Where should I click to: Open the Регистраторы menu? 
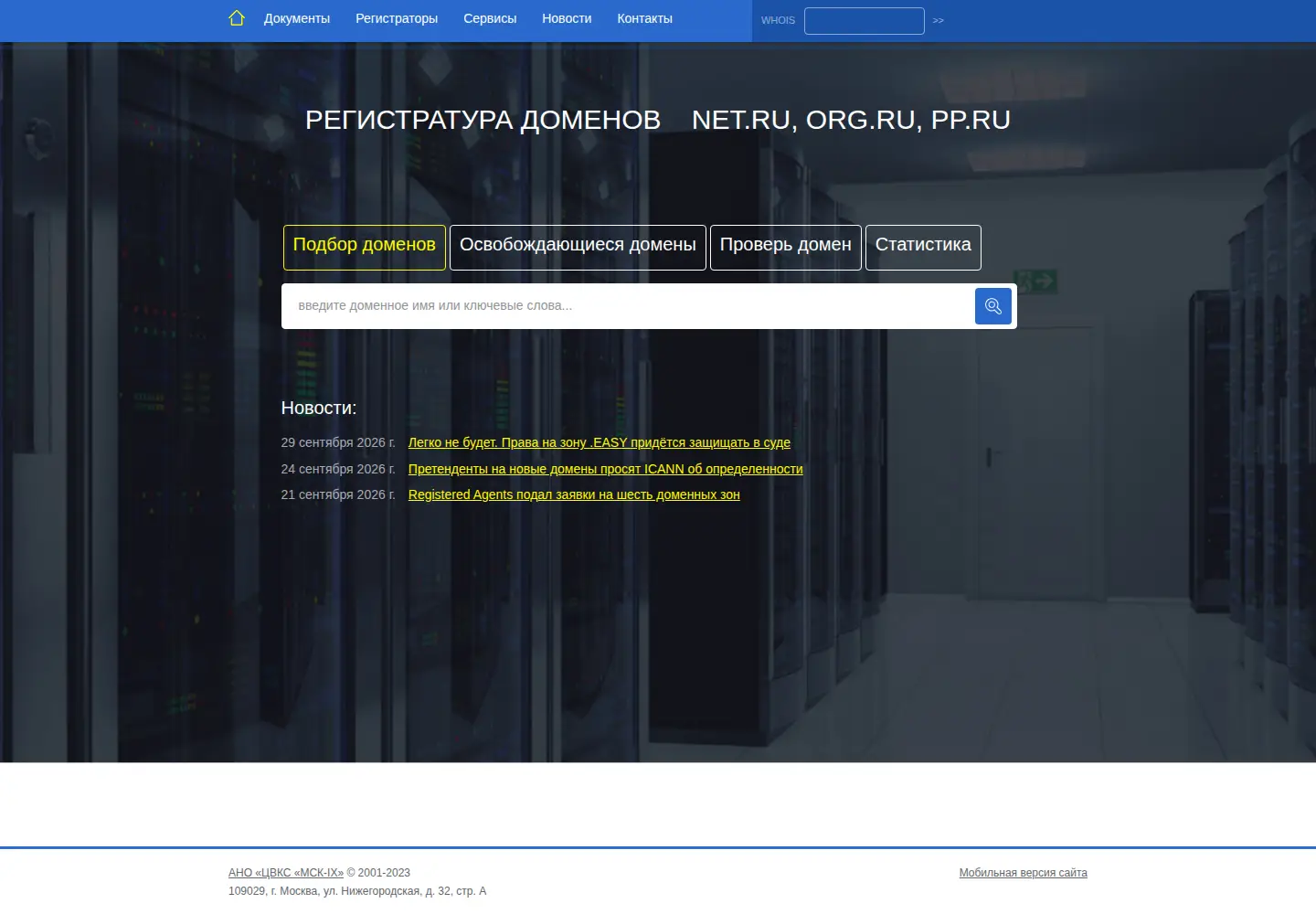click(397, 18)
